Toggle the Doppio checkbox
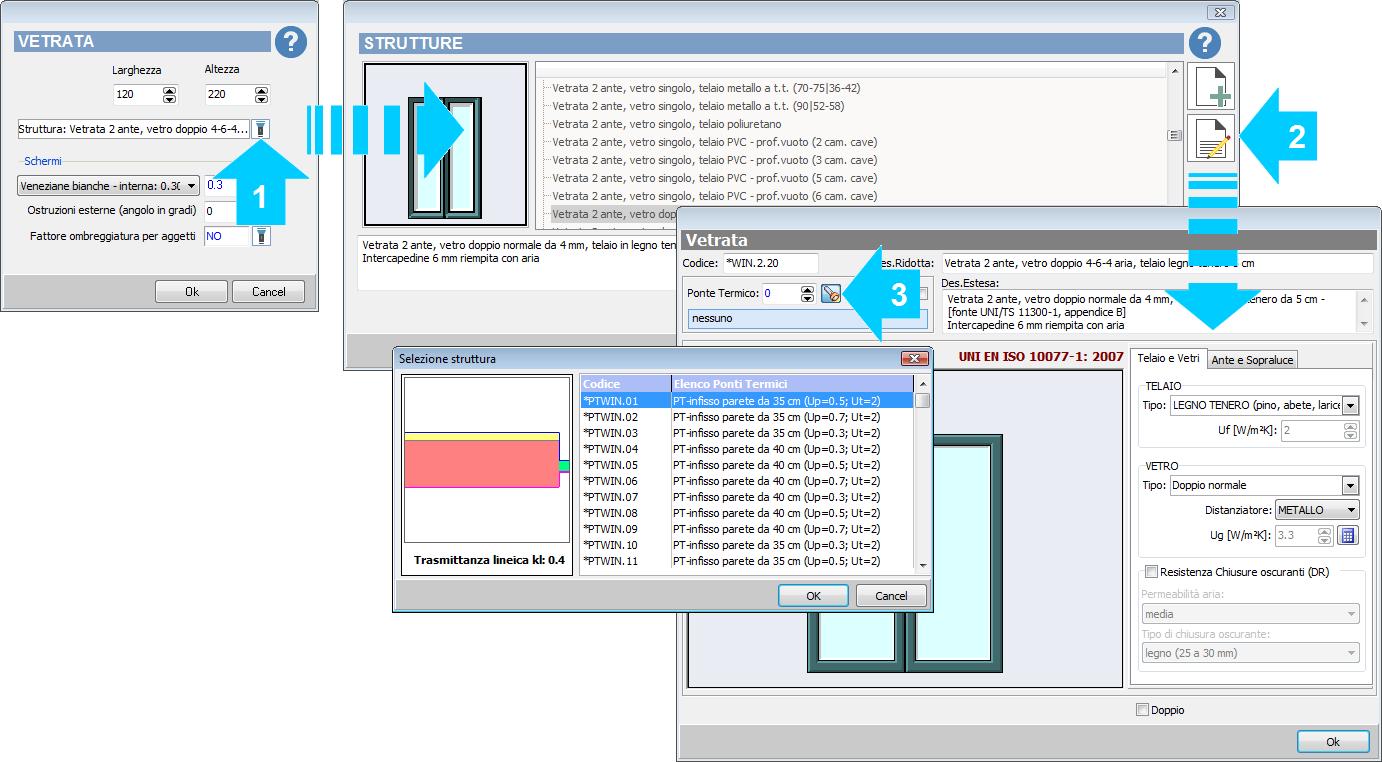The height and width of the screenshot is (762, 1382). click(x=1142, y=710)
